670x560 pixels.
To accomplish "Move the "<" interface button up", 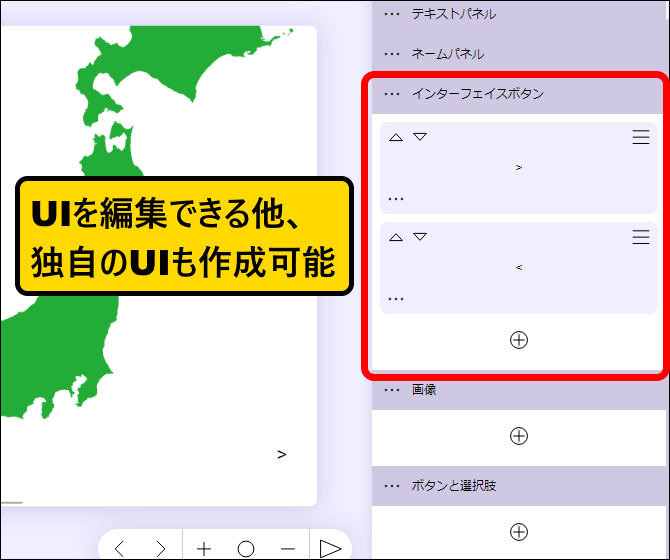I will coord(396,238).
